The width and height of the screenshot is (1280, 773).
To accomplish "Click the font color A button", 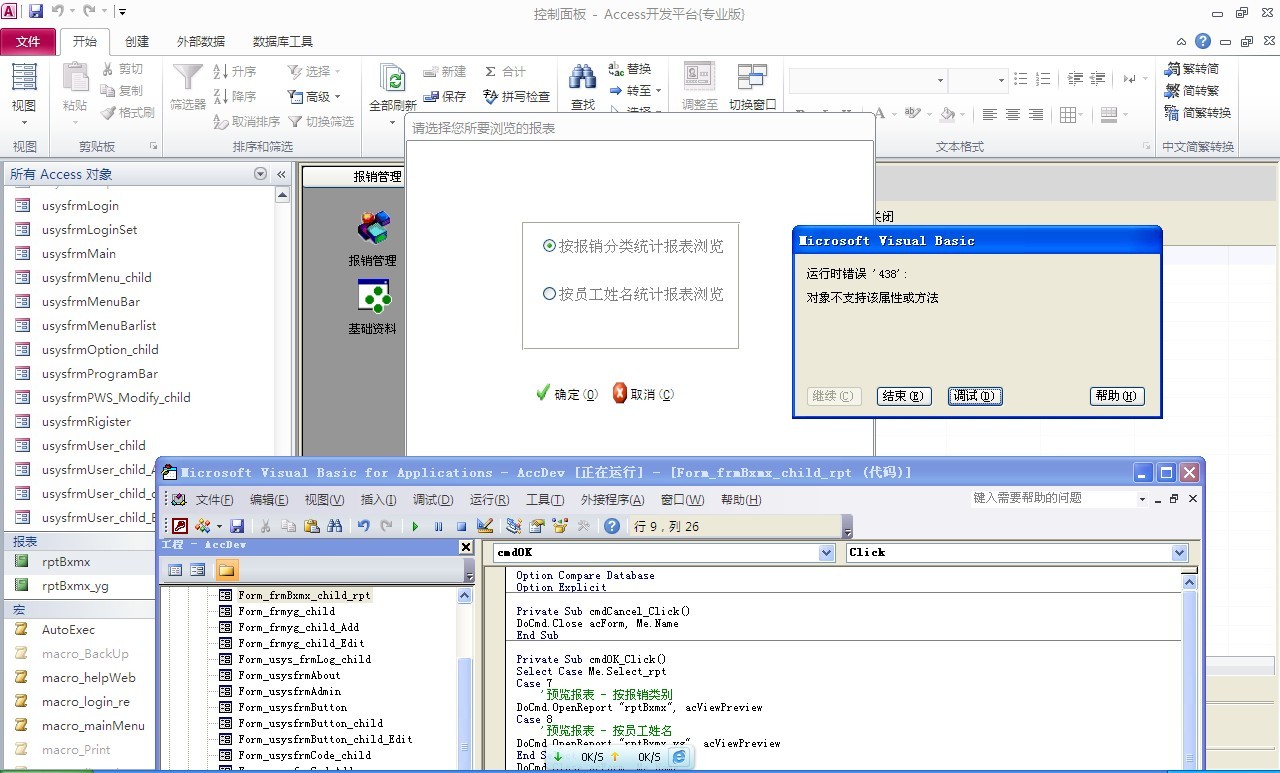I will tap(879, 114).
